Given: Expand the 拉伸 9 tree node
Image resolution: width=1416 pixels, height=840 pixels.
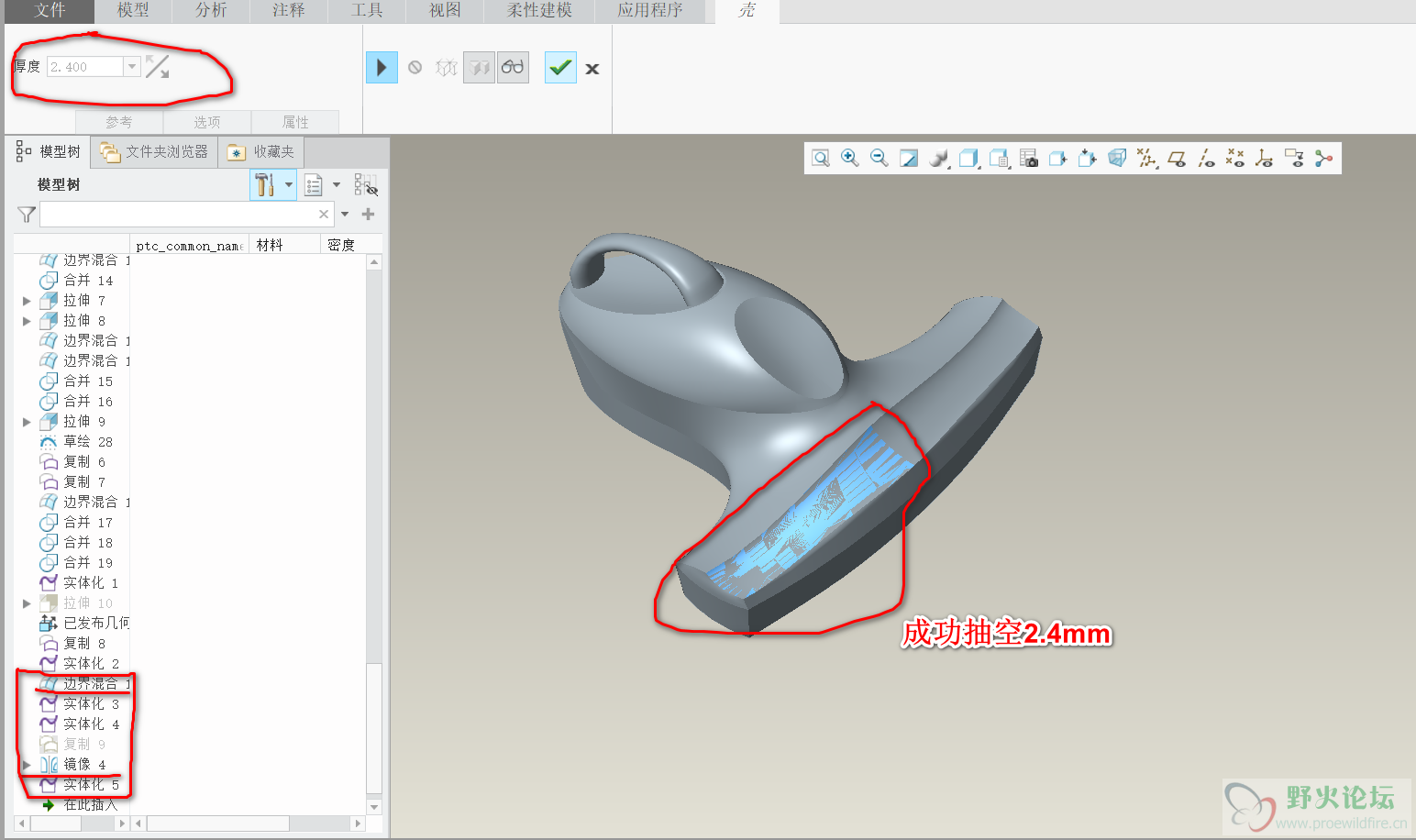Looking at the screenshot, I should pyautogui.click(x=27, y=422).
